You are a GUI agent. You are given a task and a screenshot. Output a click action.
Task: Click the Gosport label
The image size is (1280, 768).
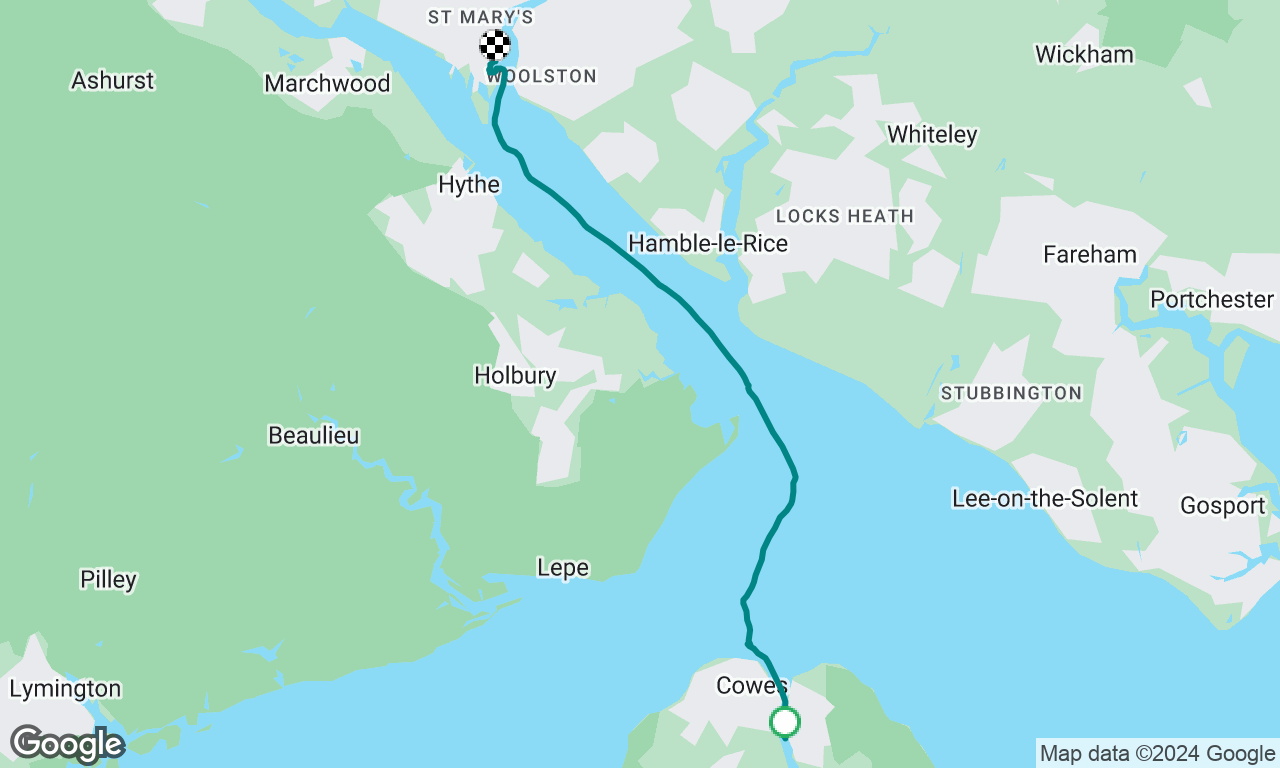coord(1223,506)
